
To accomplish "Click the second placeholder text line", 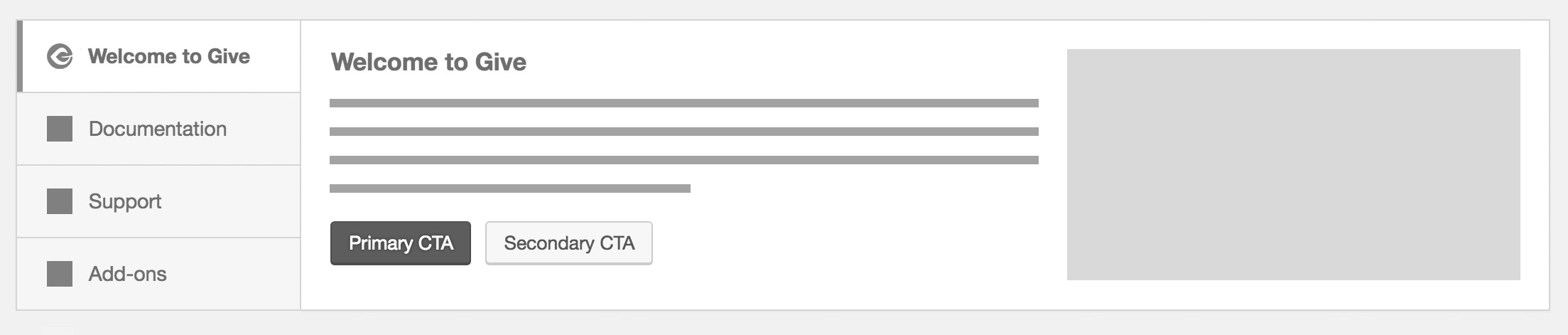I will [684, 132].
